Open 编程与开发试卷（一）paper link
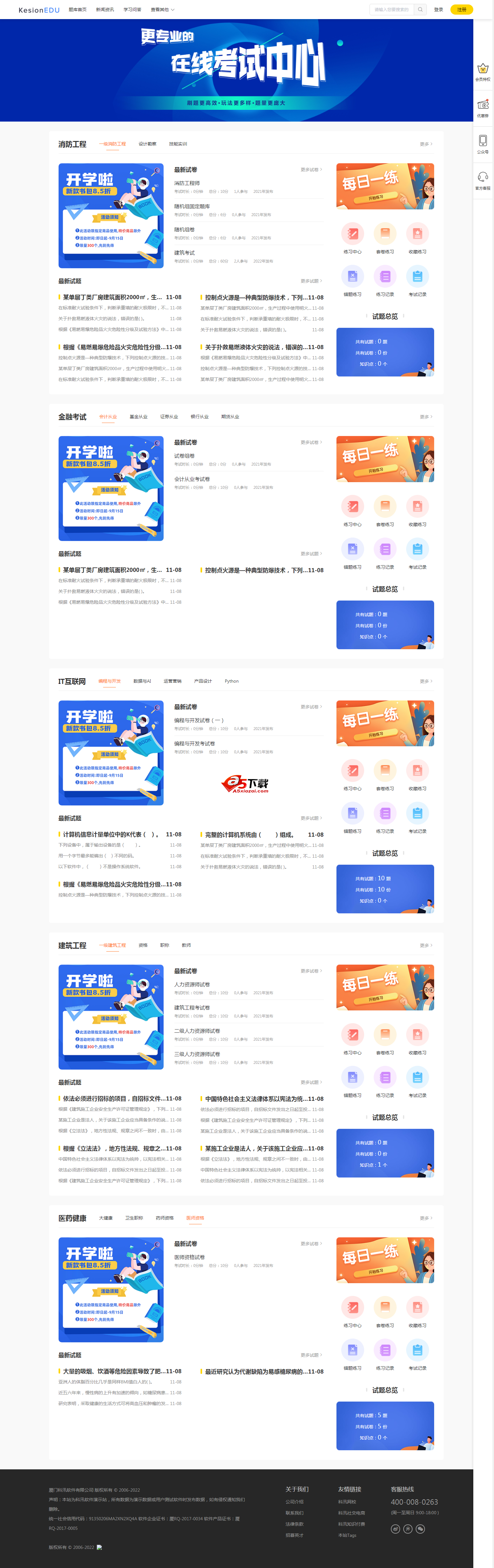The image size is (494, 1568). (x=199, y=720)
